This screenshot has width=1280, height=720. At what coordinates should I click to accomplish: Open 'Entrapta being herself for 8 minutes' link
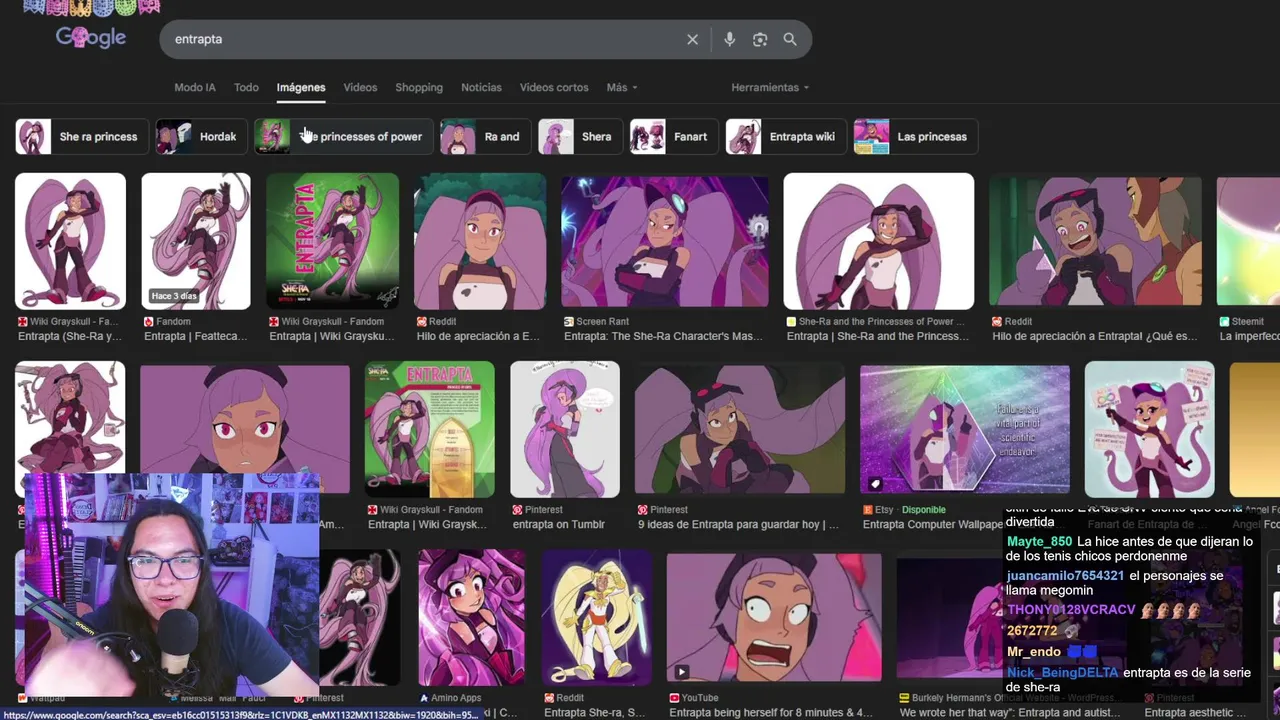point(771,713)
